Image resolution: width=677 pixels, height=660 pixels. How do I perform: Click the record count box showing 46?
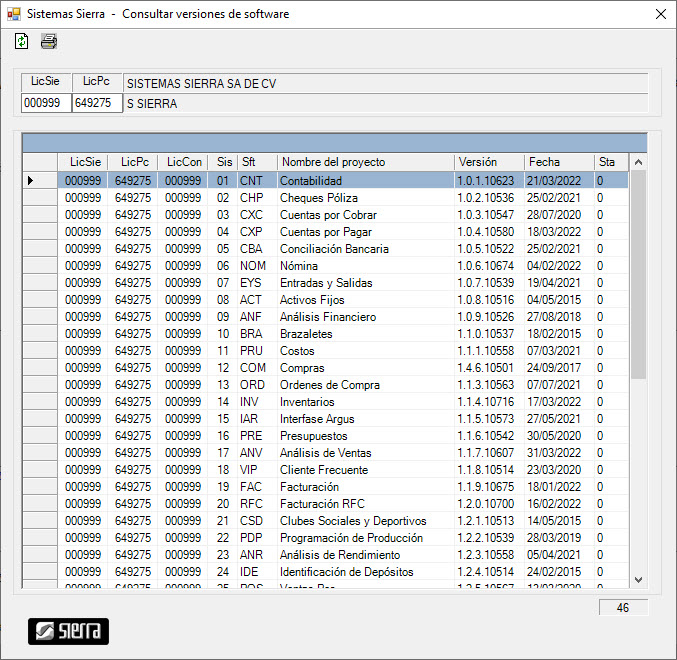(622, 607)
